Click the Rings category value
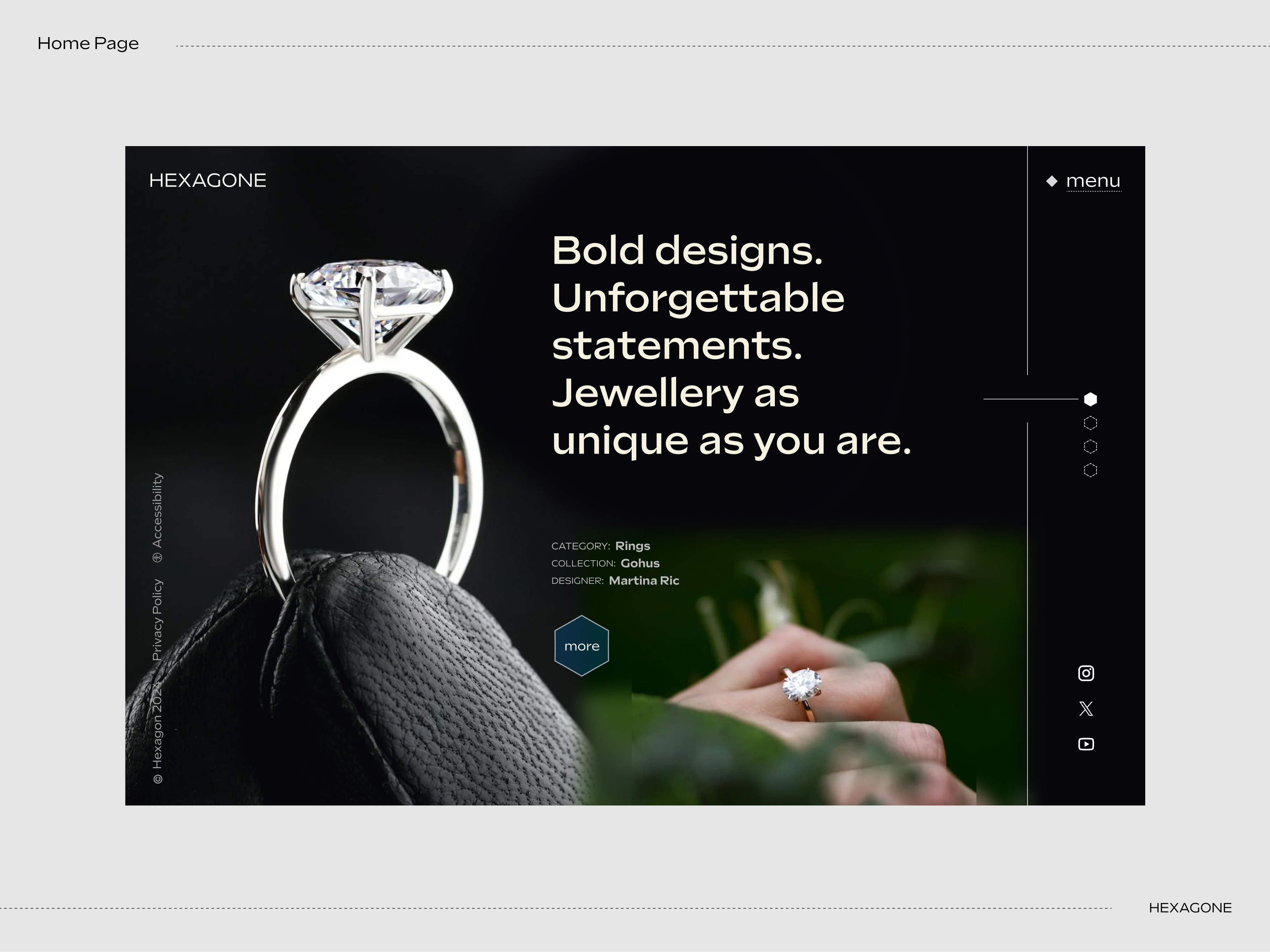 tap(633, 545)
